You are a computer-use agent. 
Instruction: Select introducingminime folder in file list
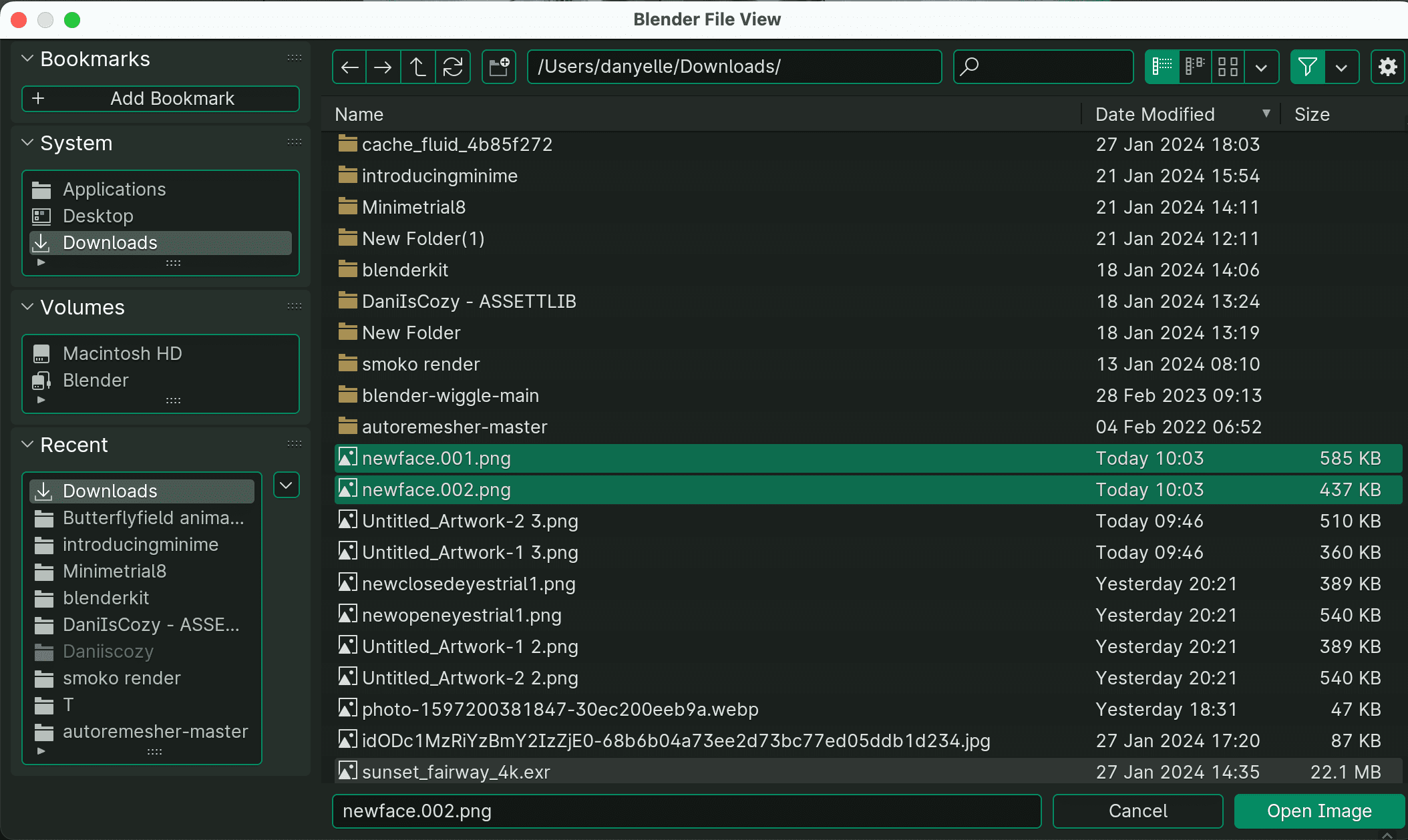(x=868, y=176)
